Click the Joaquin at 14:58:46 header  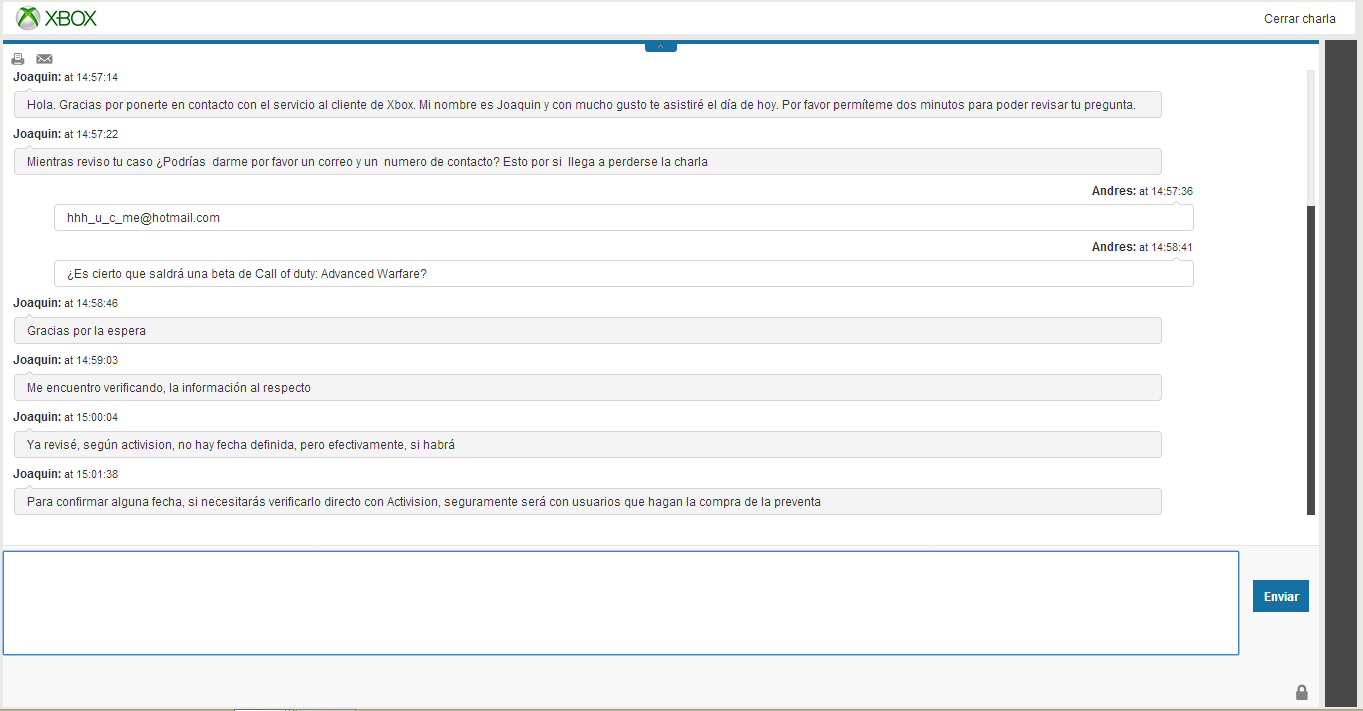tap(66, 303)
